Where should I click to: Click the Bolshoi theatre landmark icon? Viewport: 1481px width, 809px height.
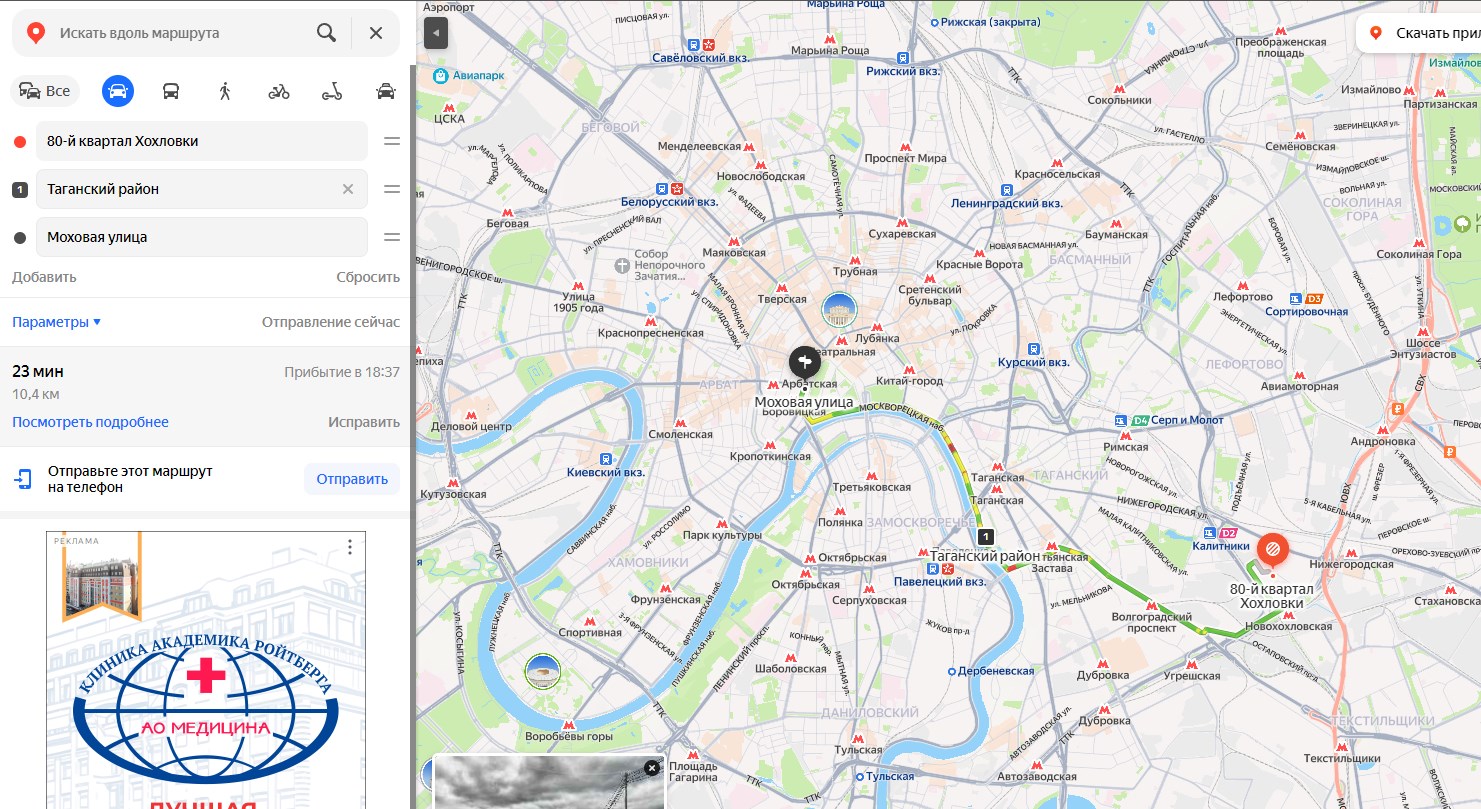[x=839, y=310]
